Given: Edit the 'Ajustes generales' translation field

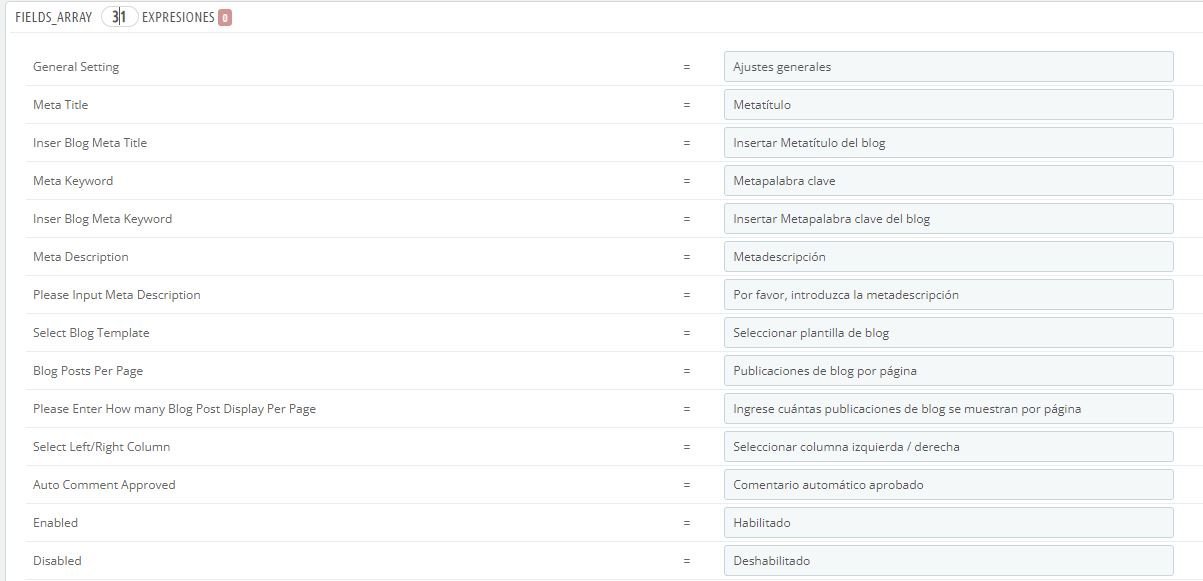Looking at the screenshot, I should 947,67.
